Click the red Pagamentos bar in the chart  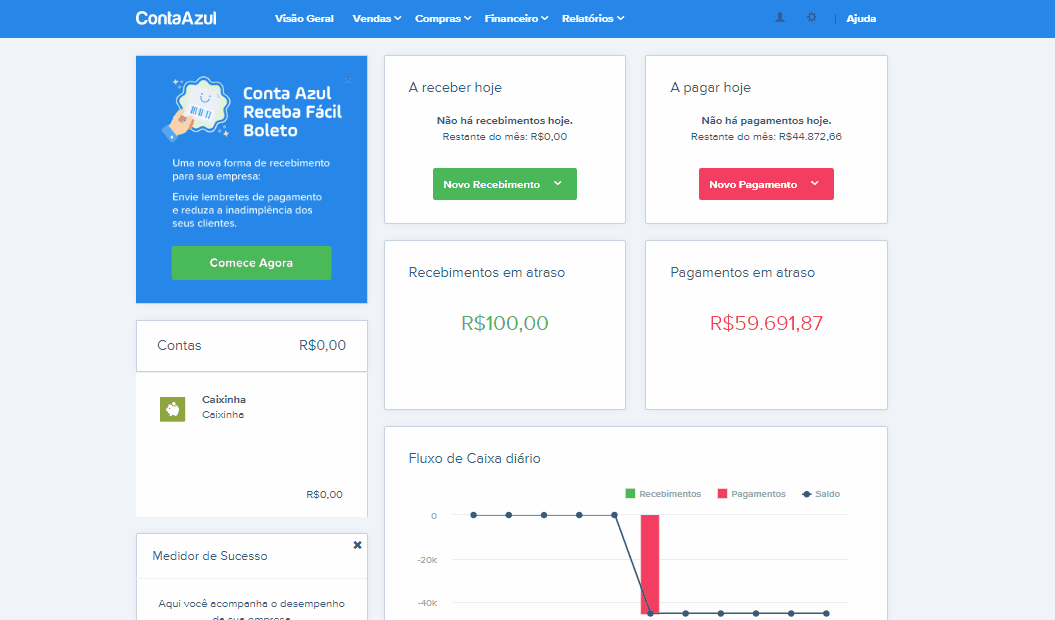point(650,564)
